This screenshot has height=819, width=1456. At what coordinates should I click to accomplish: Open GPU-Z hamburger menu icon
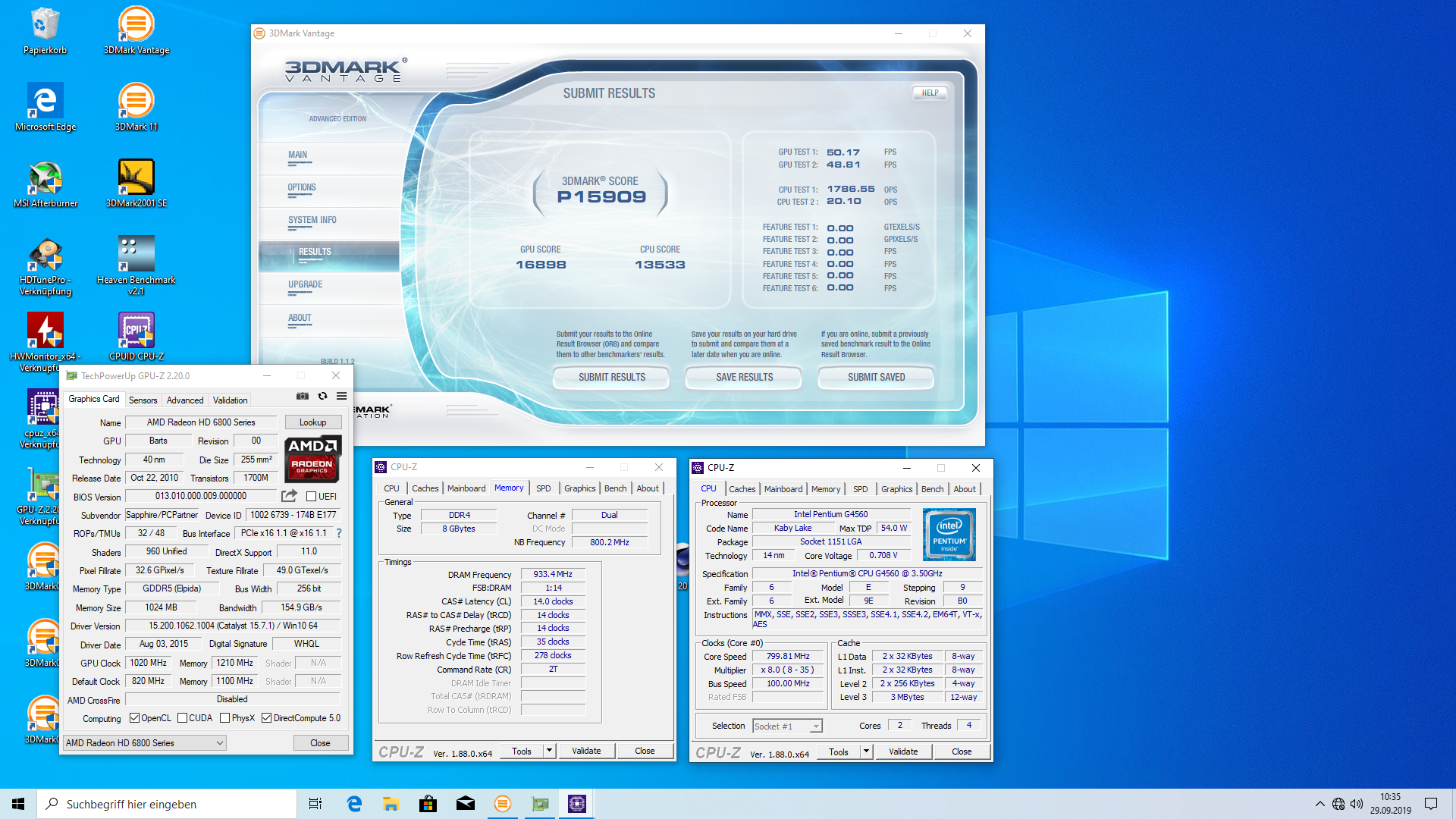[x=342, y=396]
